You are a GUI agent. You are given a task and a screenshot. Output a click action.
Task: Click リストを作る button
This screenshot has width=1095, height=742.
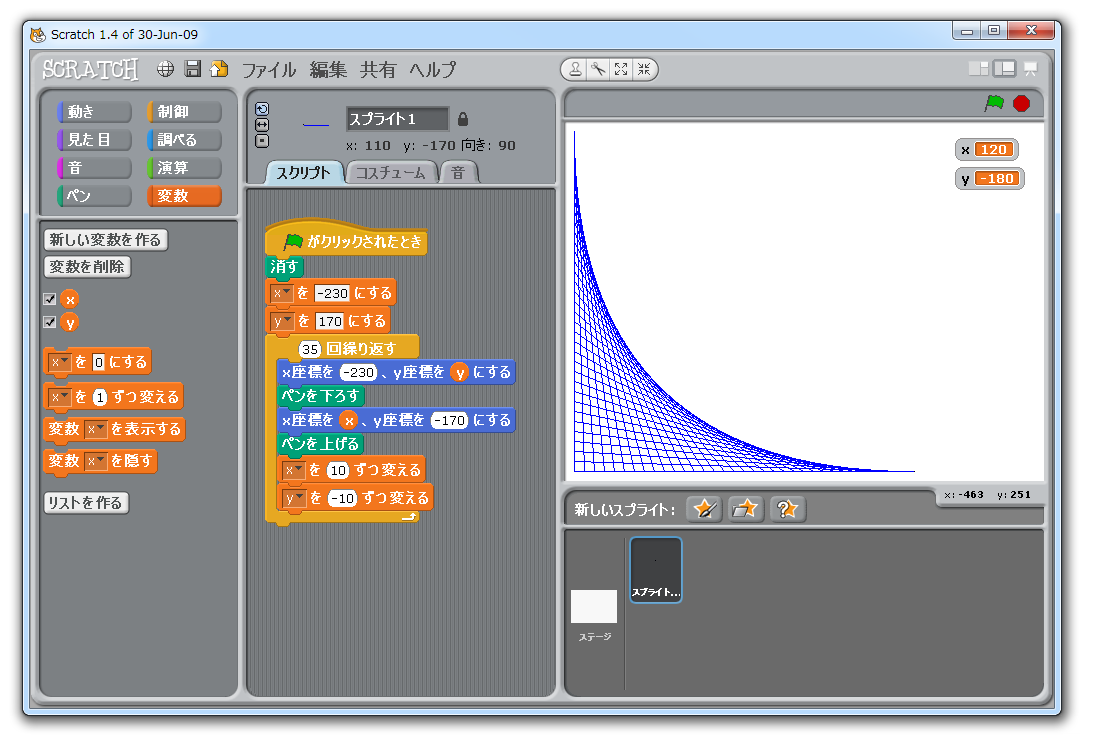coord(86,503)
